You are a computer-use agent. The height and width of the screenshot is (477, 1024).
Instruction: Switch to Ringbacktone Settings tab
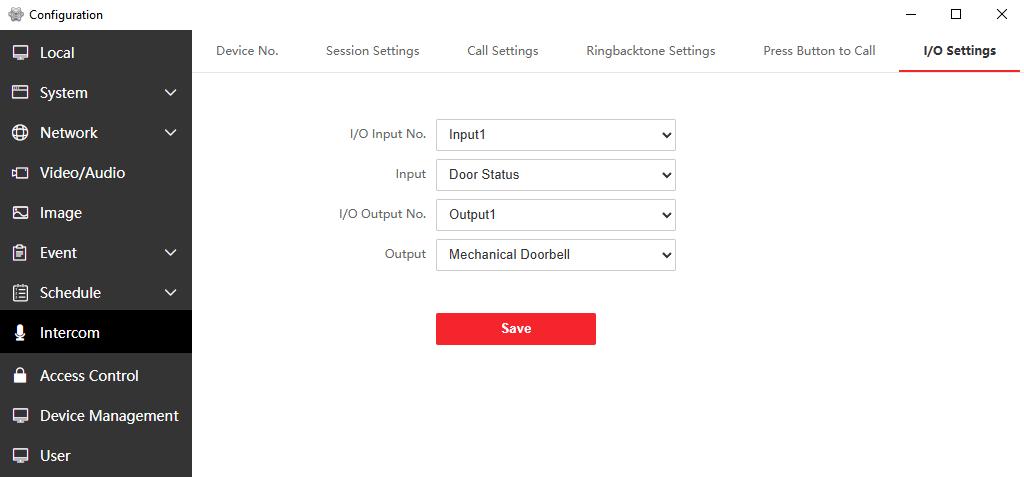coord(650,51)
